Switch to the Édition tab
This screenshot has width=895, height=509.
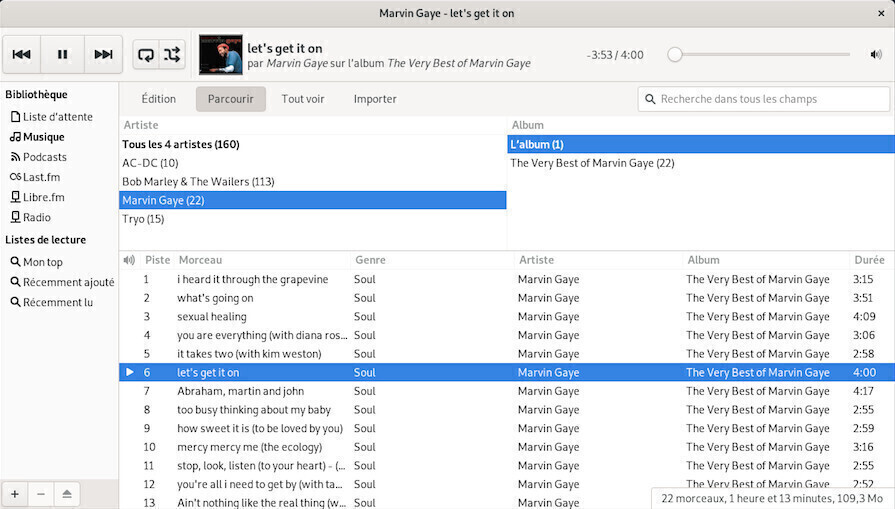pos(158,99)
